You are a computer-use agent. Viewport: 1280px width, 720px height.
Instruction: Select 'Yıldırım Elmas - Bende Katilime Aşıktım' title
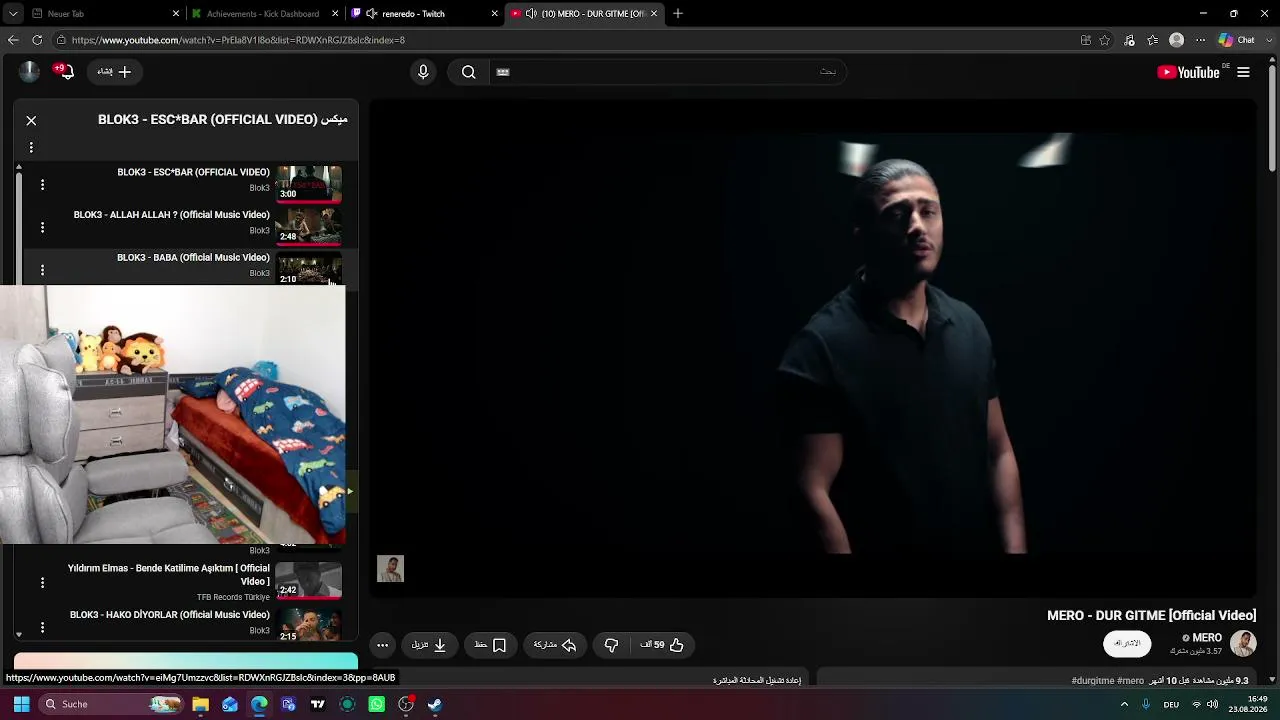click(169, 575)
